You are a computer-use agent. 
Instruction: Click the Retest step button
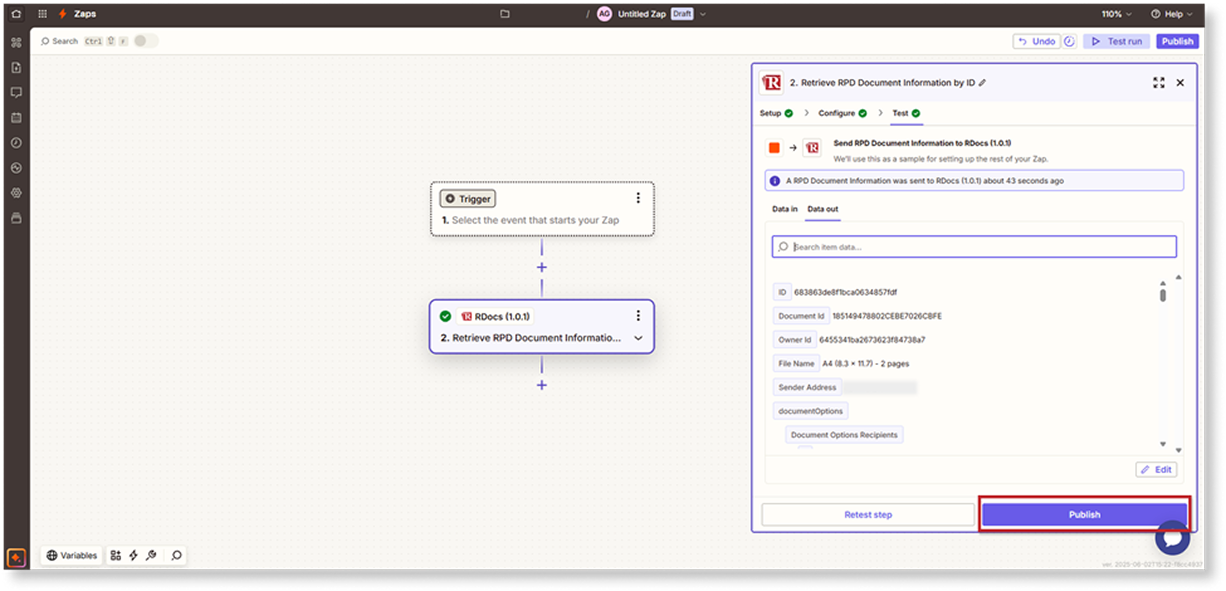coord(868,514)
